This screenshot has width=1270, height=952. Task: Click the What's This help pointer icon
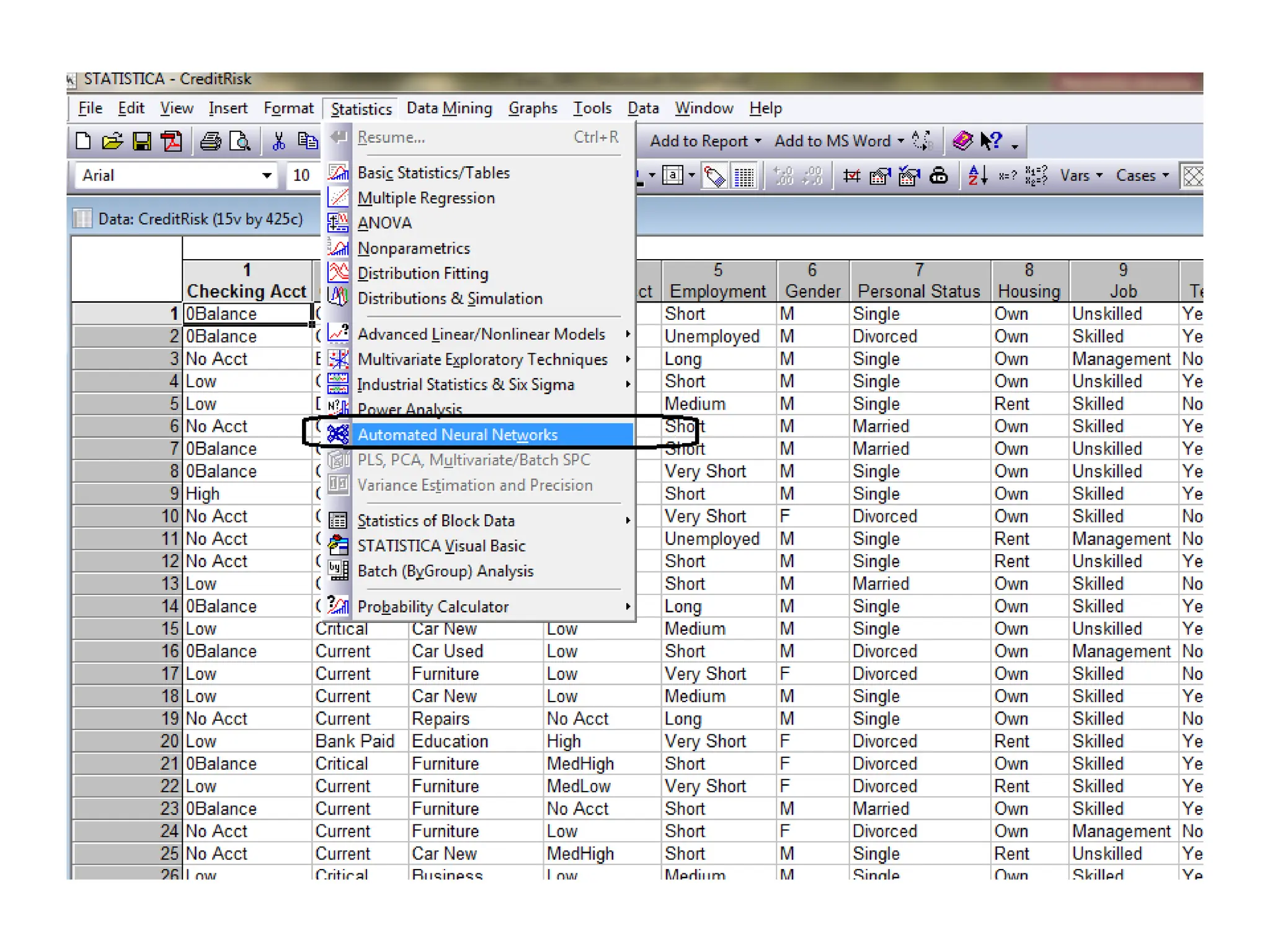[990, 141]
